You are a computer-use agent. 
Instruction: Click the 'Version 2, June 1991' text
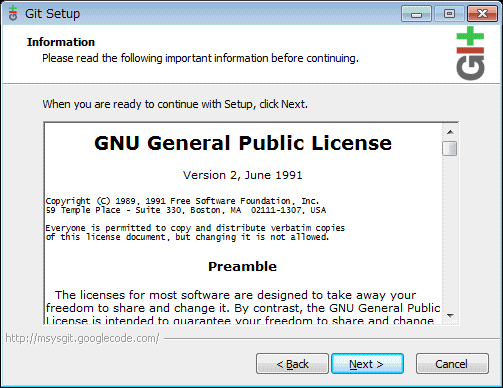243,175
